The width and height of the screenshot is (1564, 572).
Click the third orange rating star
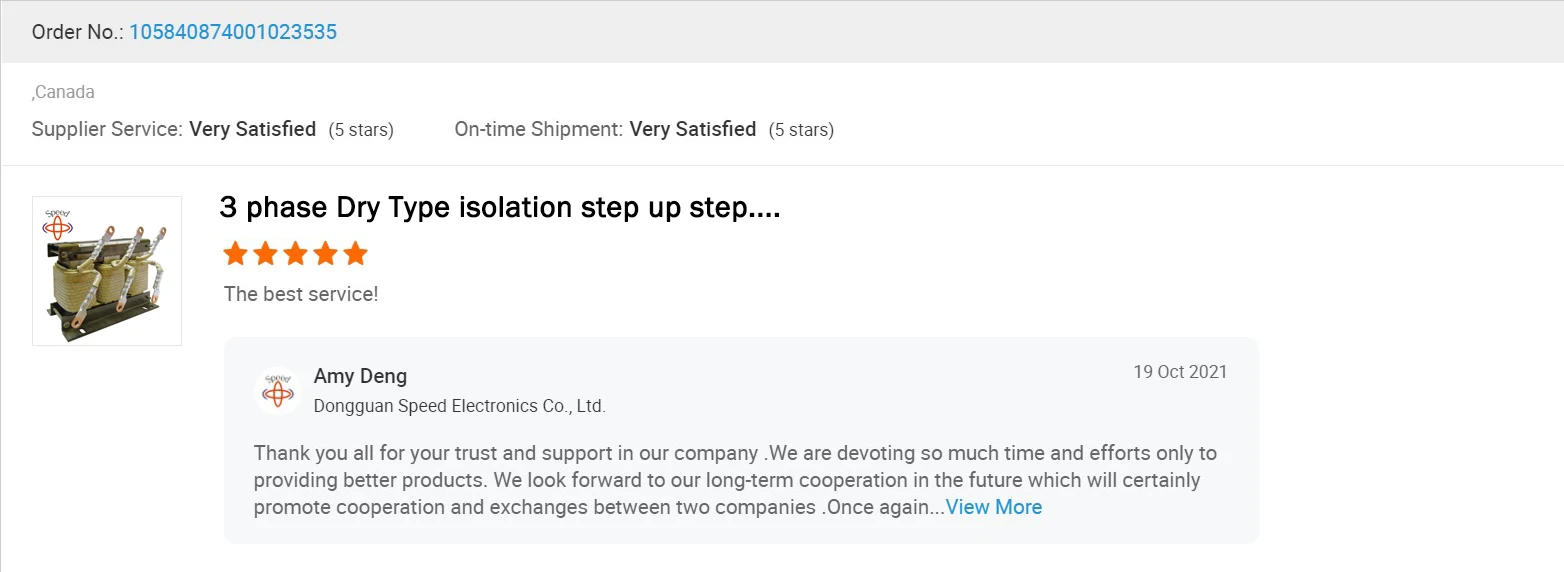pos(295,254)
